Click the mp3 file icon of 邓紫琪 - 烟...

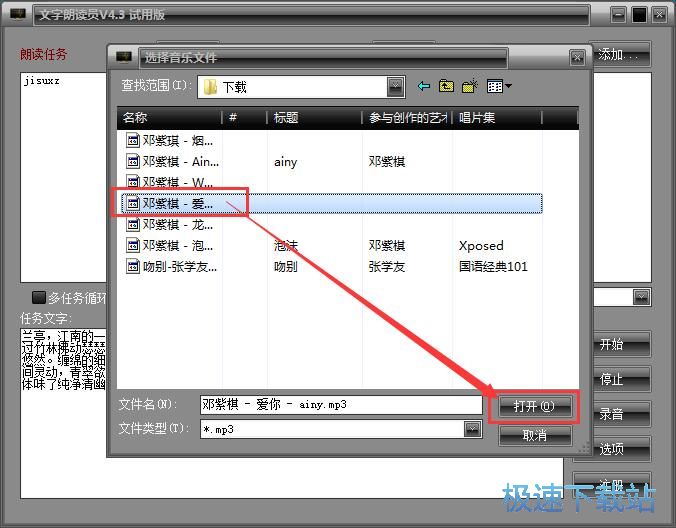coord(133,140)
